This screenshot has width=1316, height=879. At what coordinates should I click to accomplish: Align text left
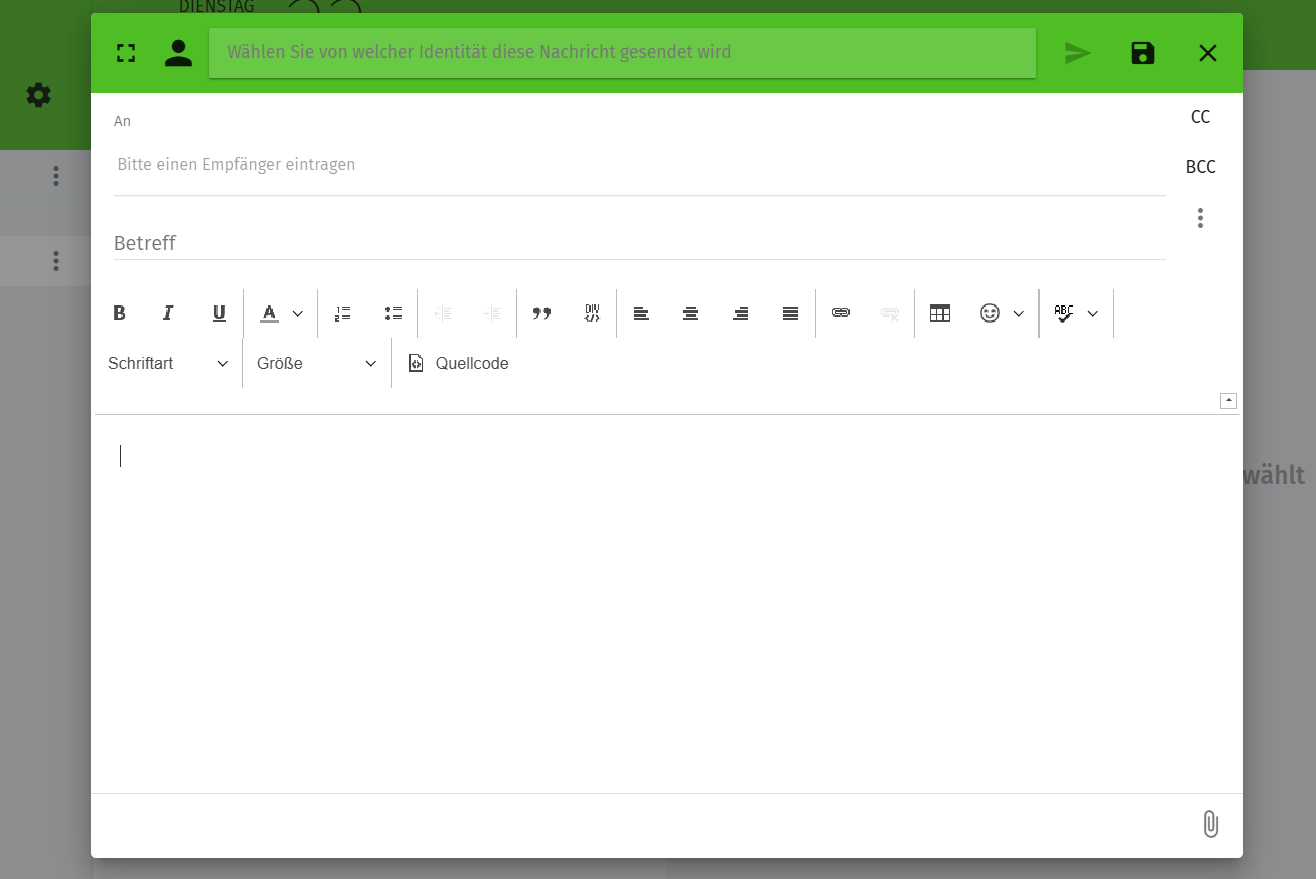pos(641,313)
